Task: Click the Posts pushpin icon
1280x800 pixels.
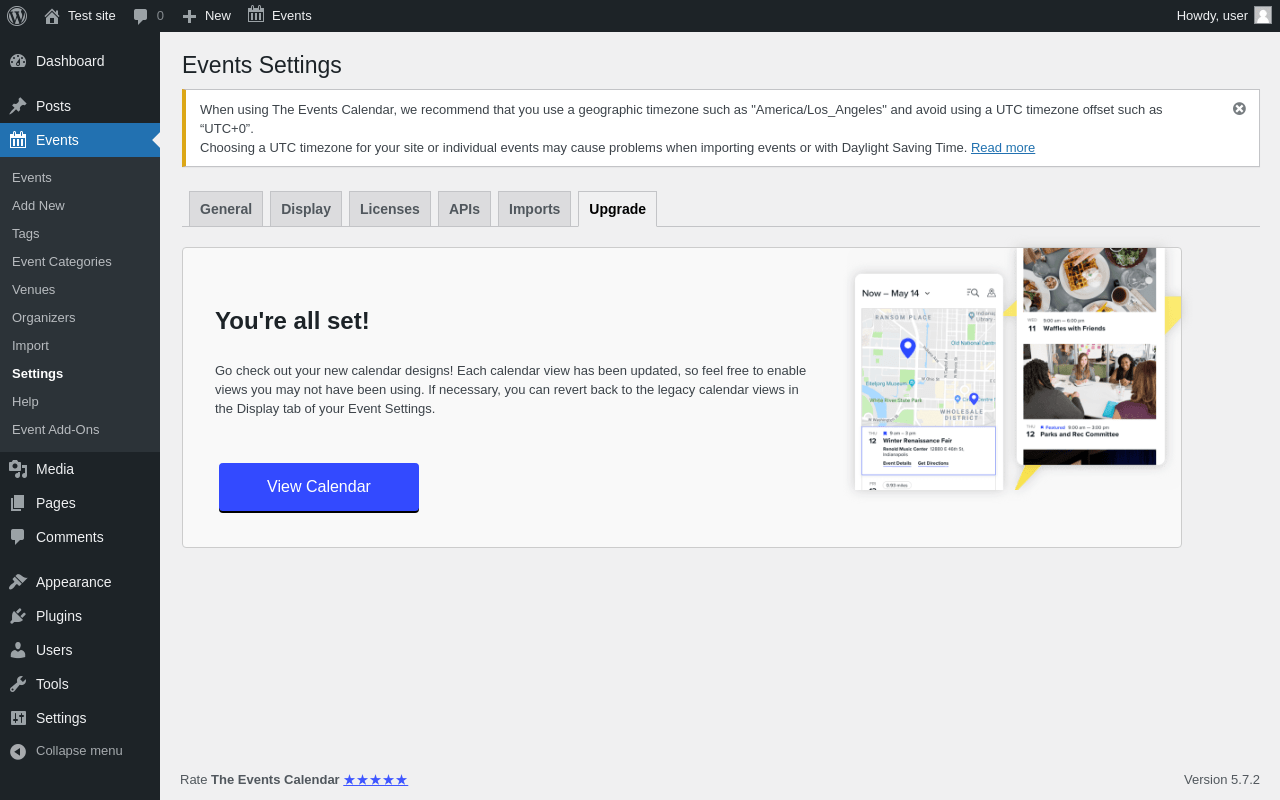Action: tap(18, 106)
